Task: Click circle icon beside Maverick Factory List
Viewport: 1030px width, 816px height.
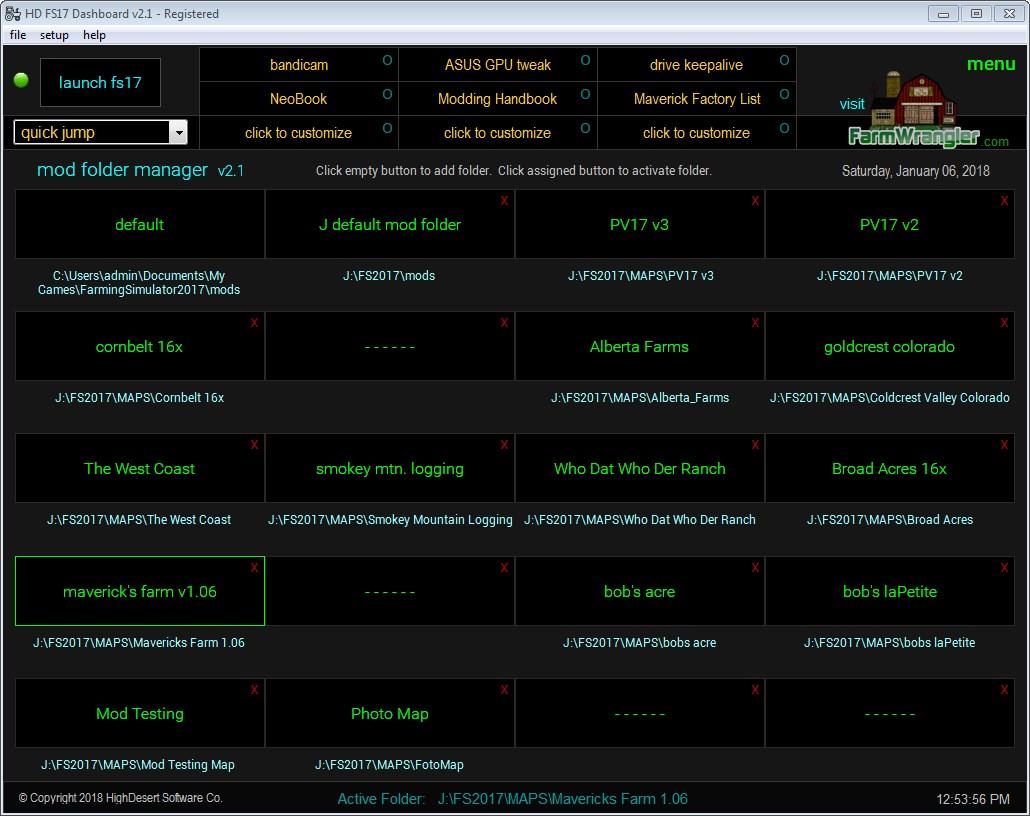Action: pyautogui.click(x=784, y=95)
